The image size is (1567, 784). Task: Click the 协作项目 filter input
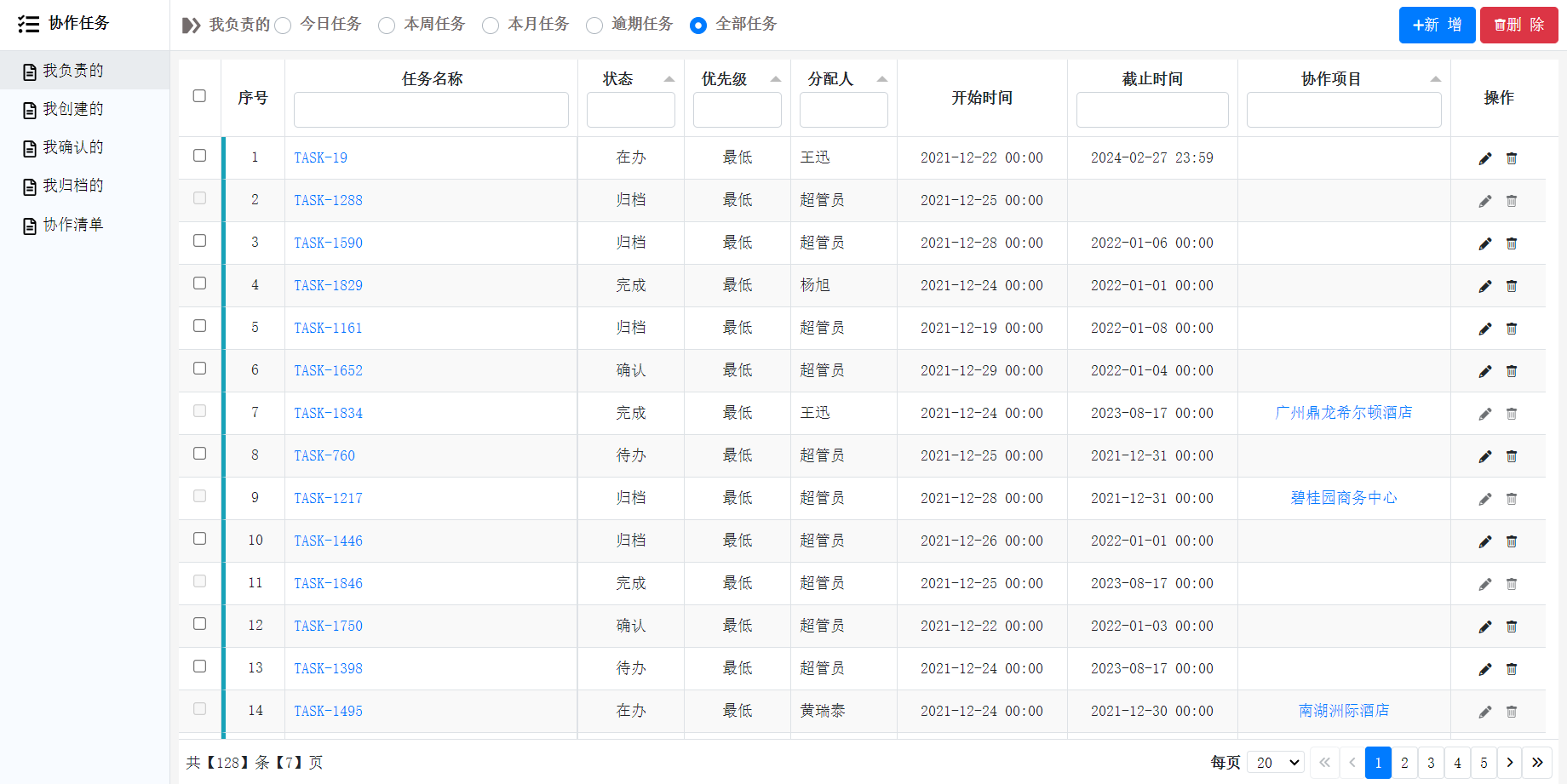[1344, 110]
